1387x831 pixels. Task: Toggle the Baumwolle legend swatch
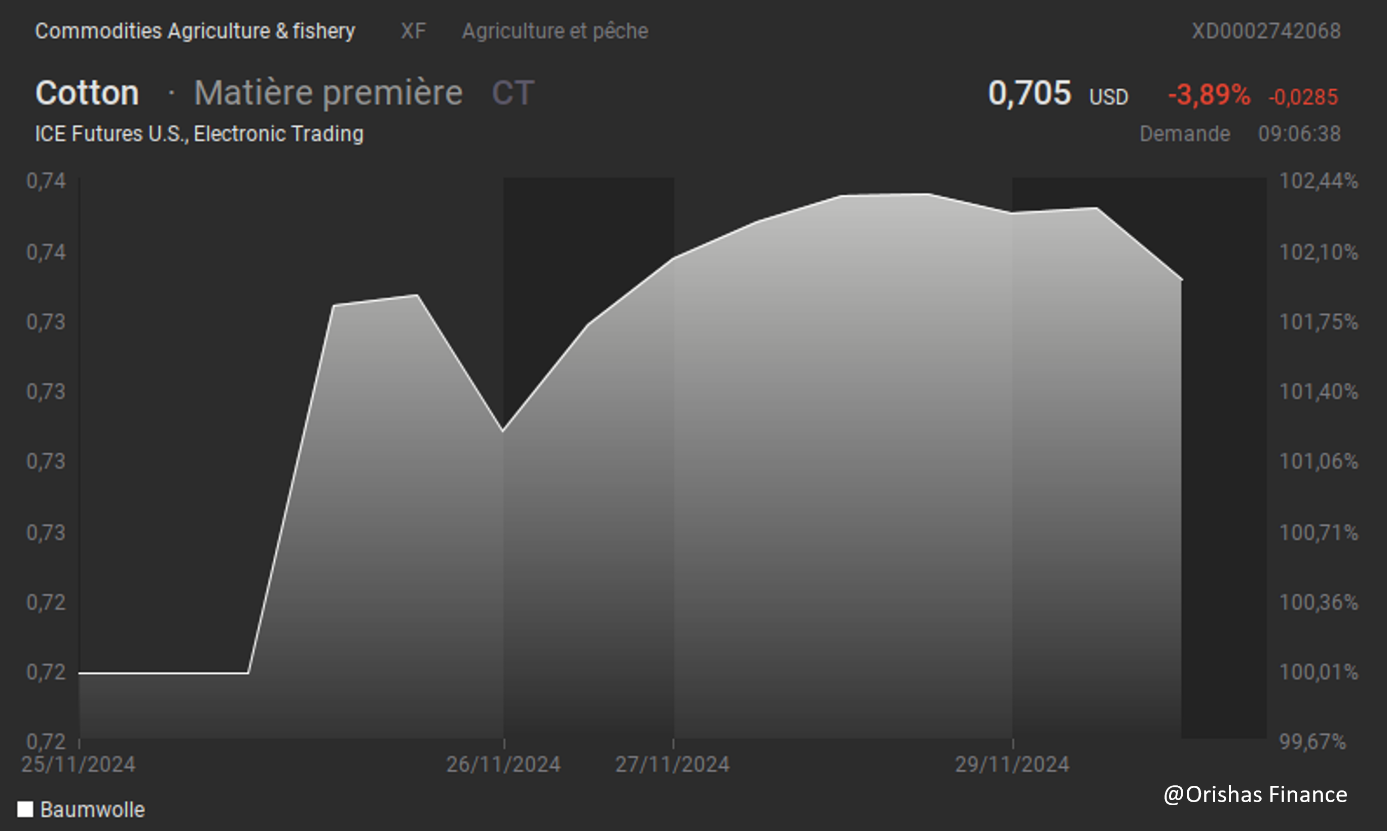point(25,809)
